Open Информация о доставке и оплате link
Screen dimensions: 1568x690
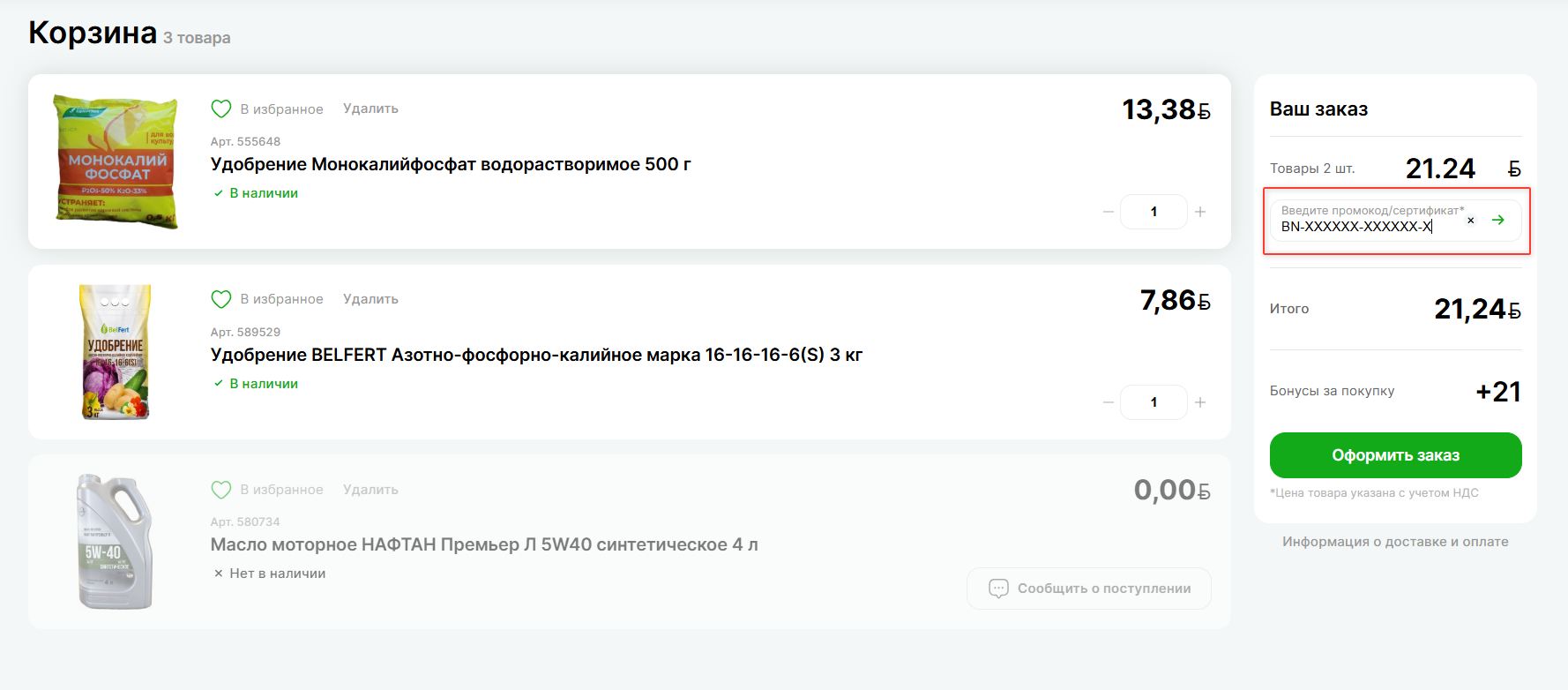(1395, 542)
